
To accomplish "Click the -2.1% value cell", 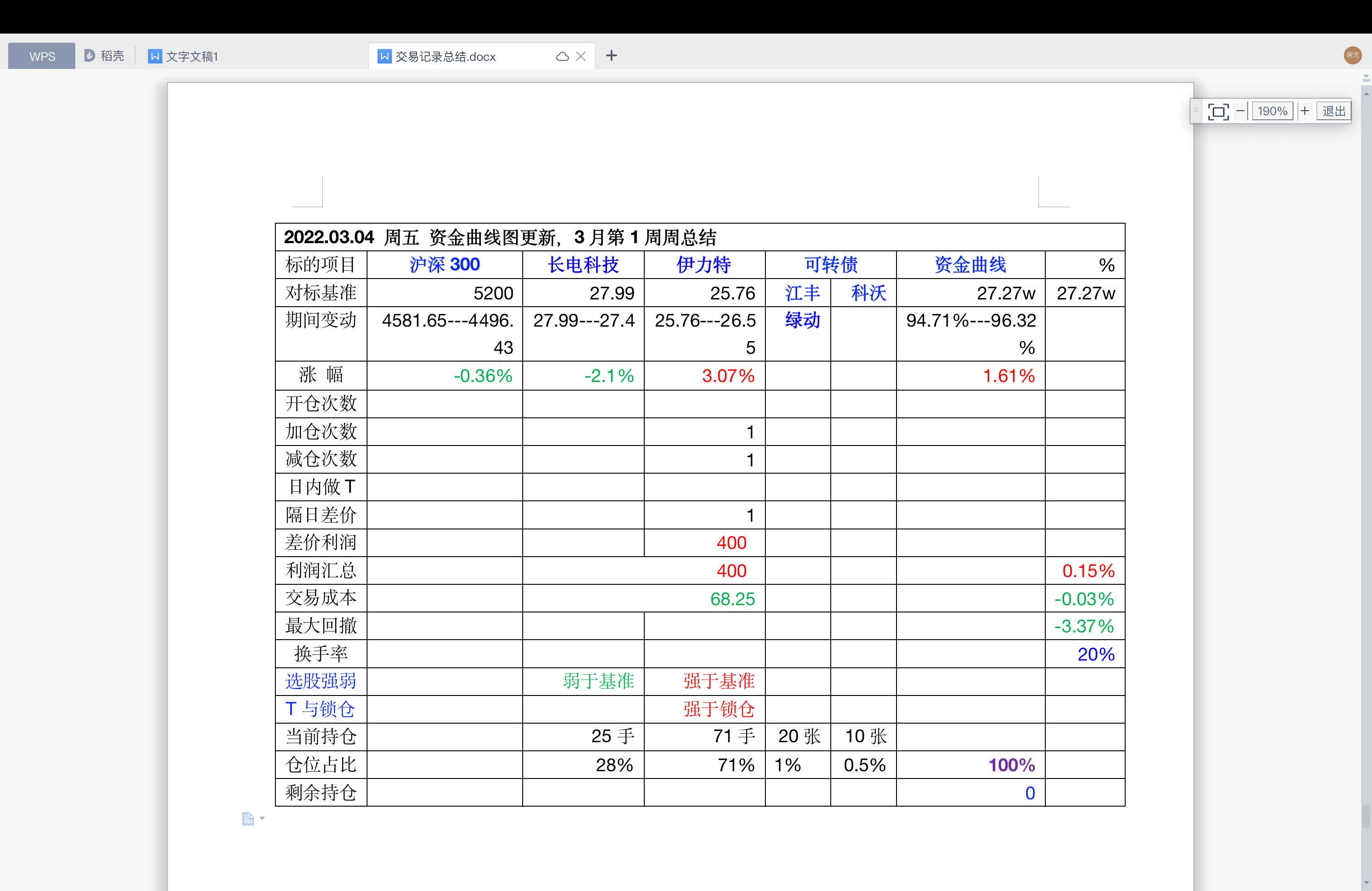I will click(x=583, y=376).
